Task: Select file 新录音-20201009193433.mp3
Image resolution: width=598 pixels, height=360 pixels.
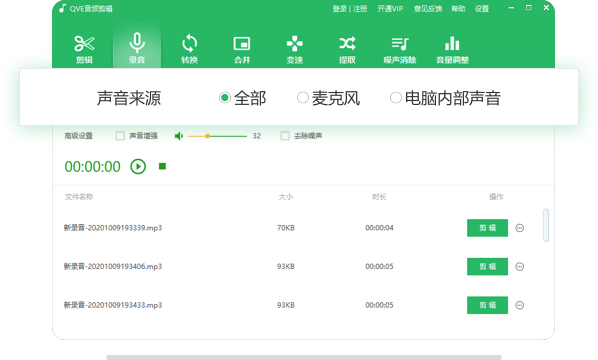Action: (113, 305)
